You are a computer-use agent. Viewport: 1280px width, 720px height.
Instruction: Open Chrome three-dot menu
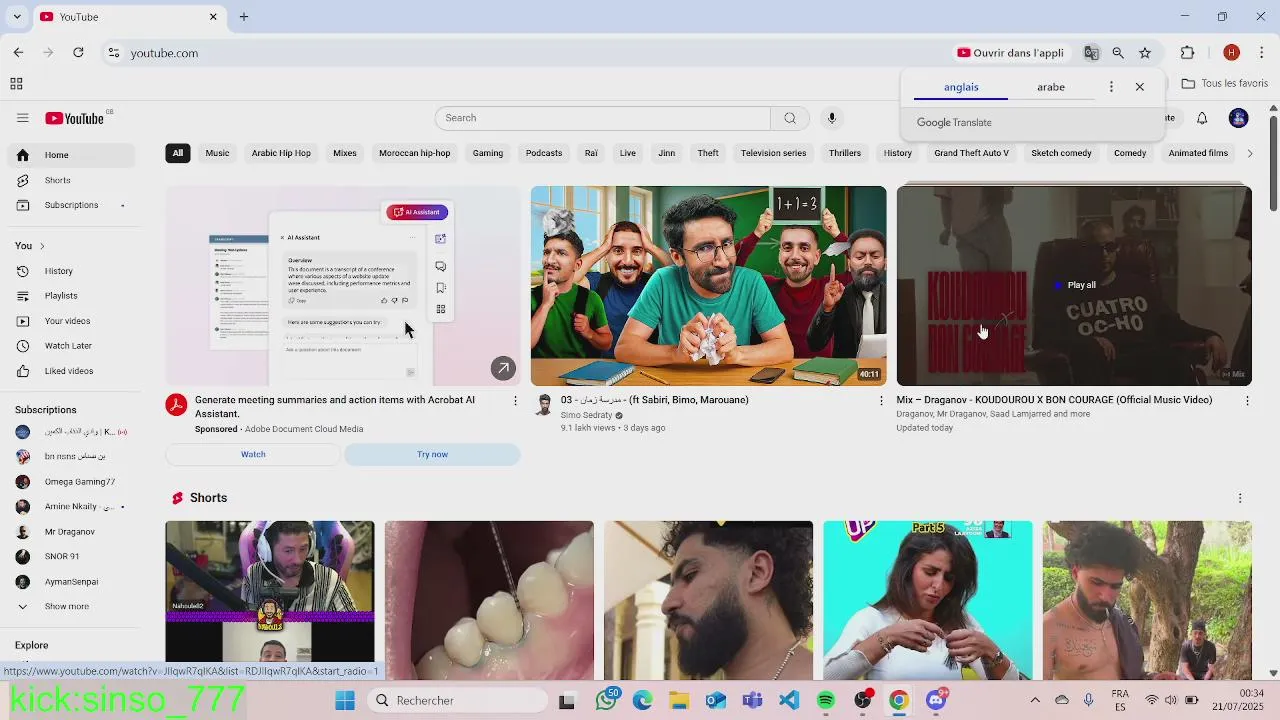1262,53
